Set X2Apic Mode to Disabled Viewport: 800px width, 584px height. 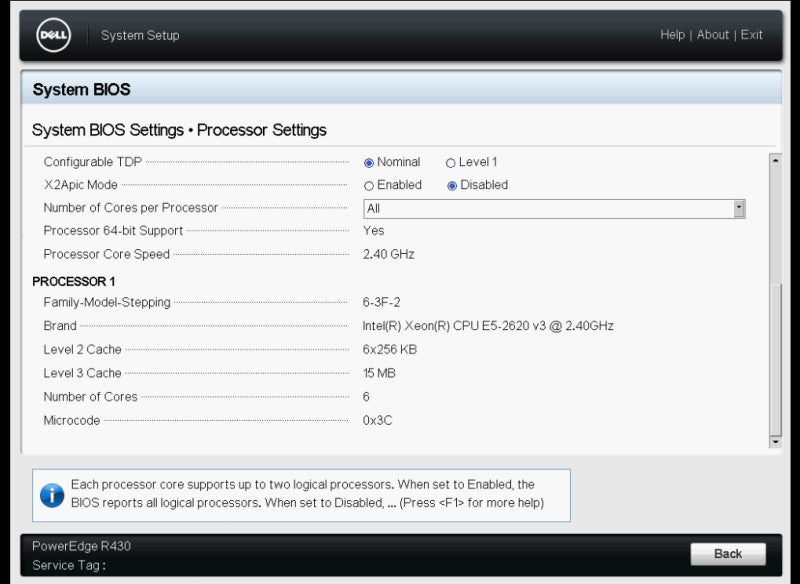click(452, 186)
